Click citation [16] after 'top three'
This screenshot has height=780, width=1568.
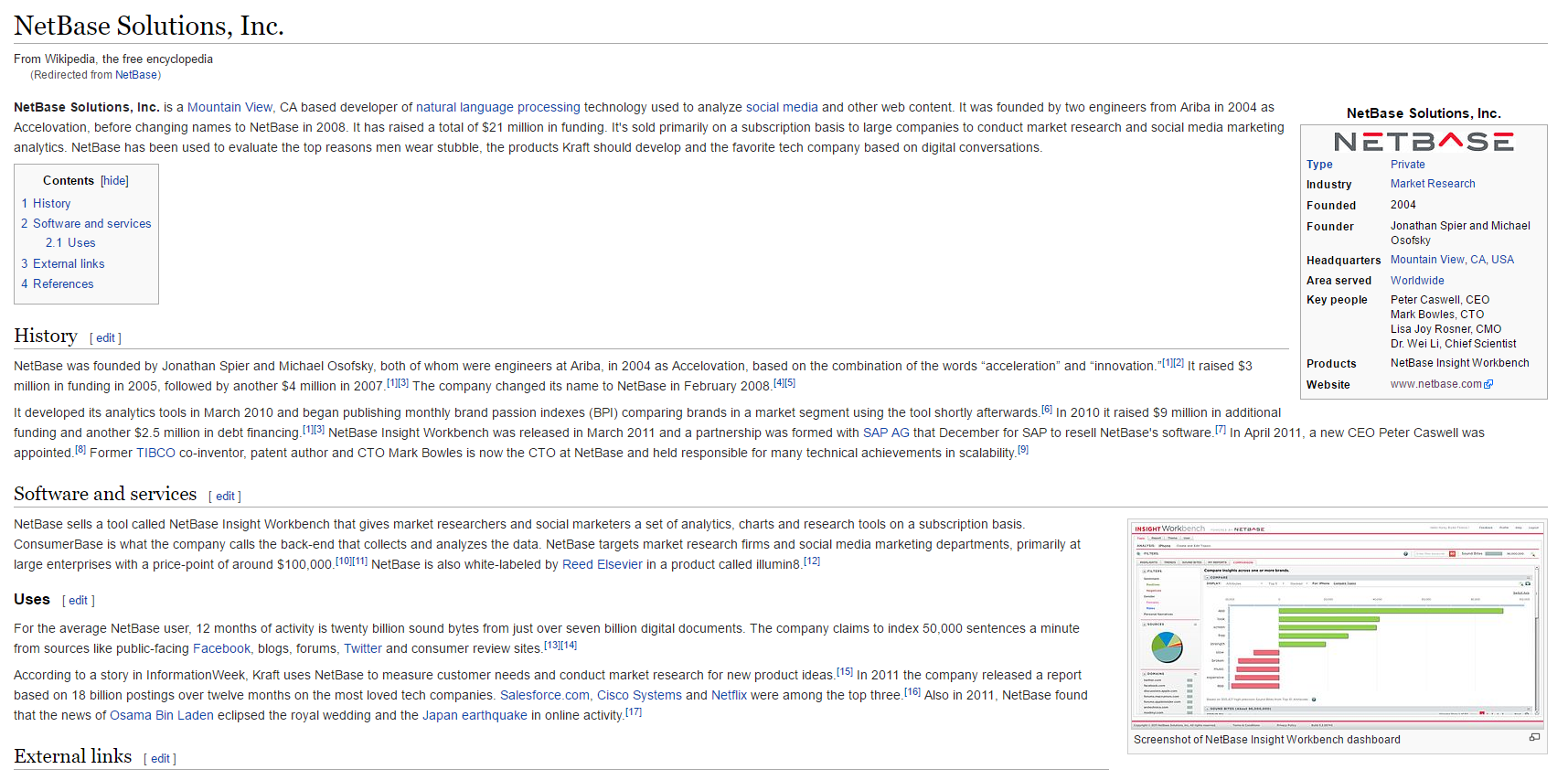coord(912,692)
